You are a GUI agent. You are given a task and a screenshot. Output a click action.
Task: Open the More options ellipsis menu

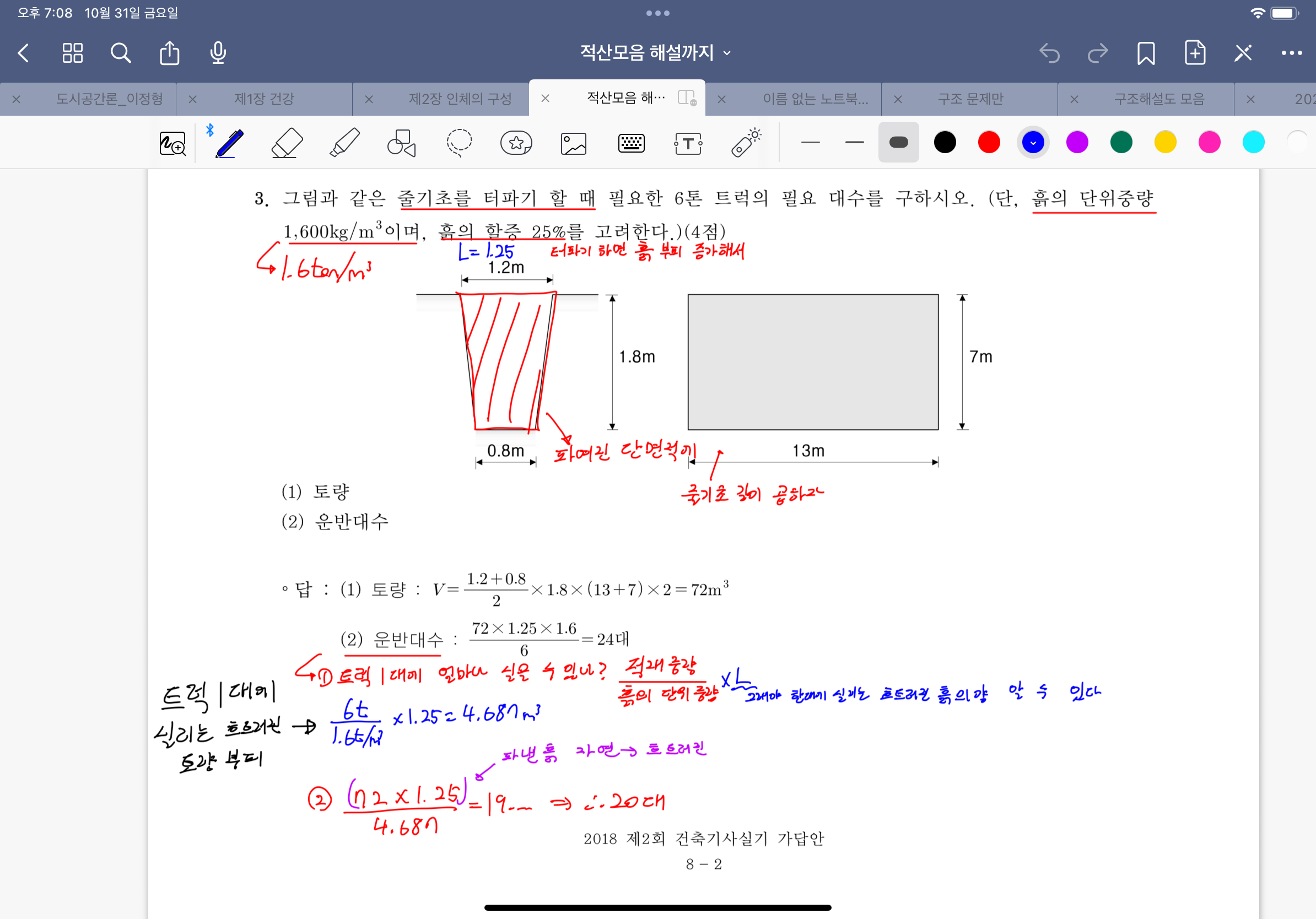click(1291, 53)
